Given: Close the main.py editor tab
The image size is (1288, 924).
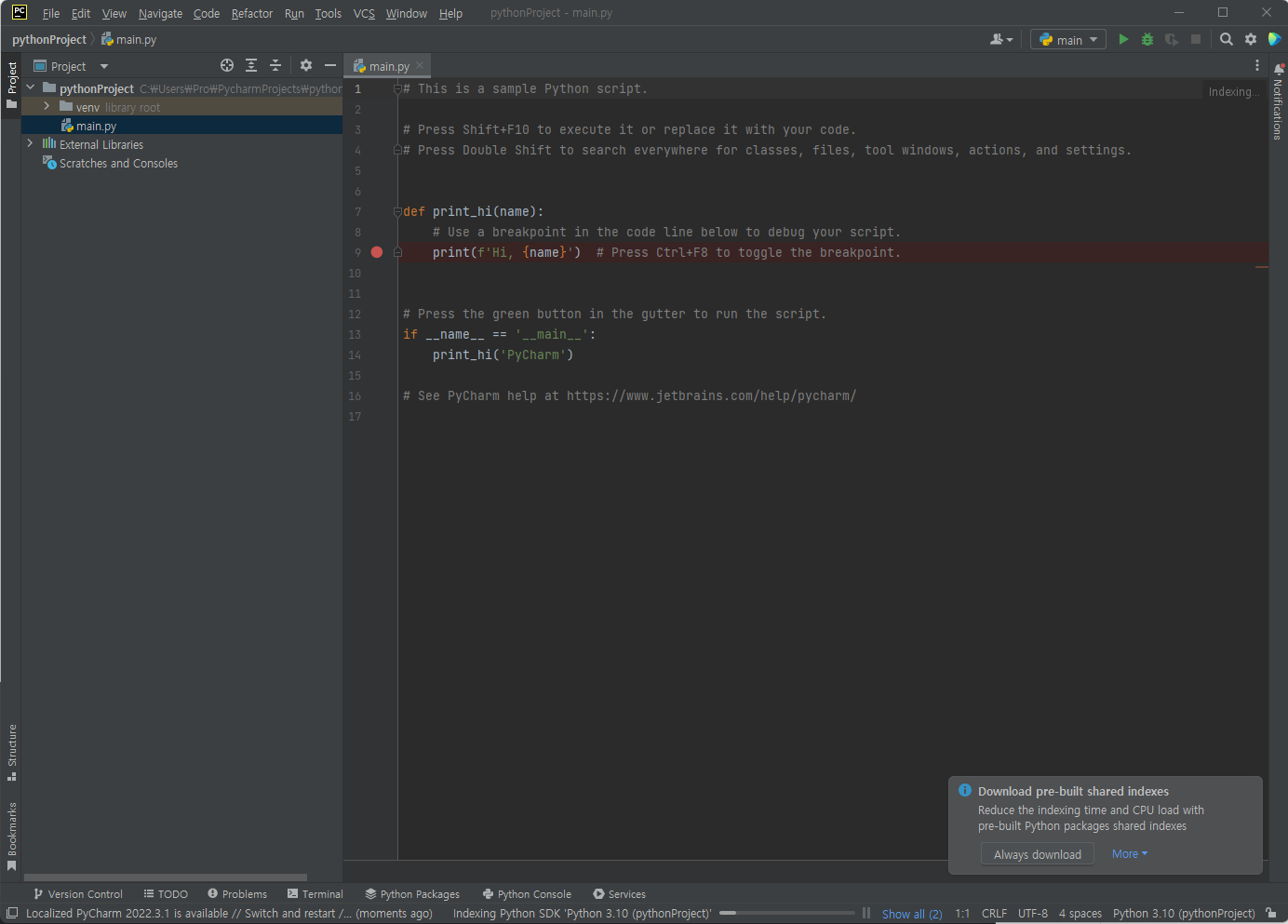Looking at the screenshot, I should (420, 65).
